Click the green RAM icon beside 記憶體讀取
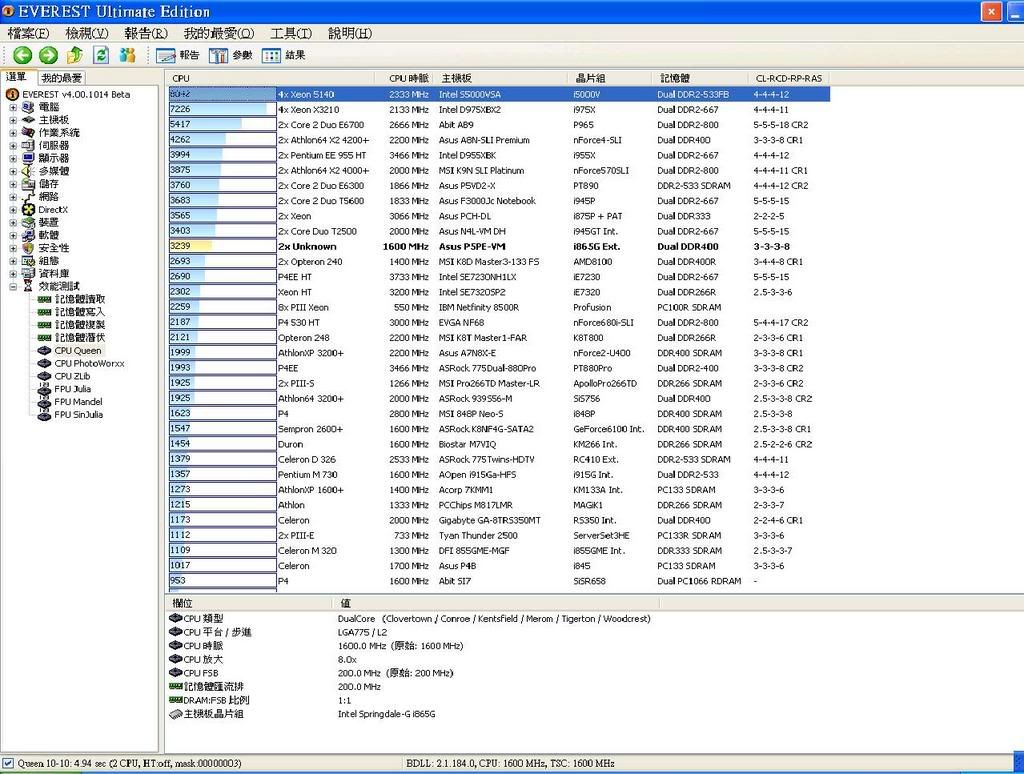 (44, 299)
